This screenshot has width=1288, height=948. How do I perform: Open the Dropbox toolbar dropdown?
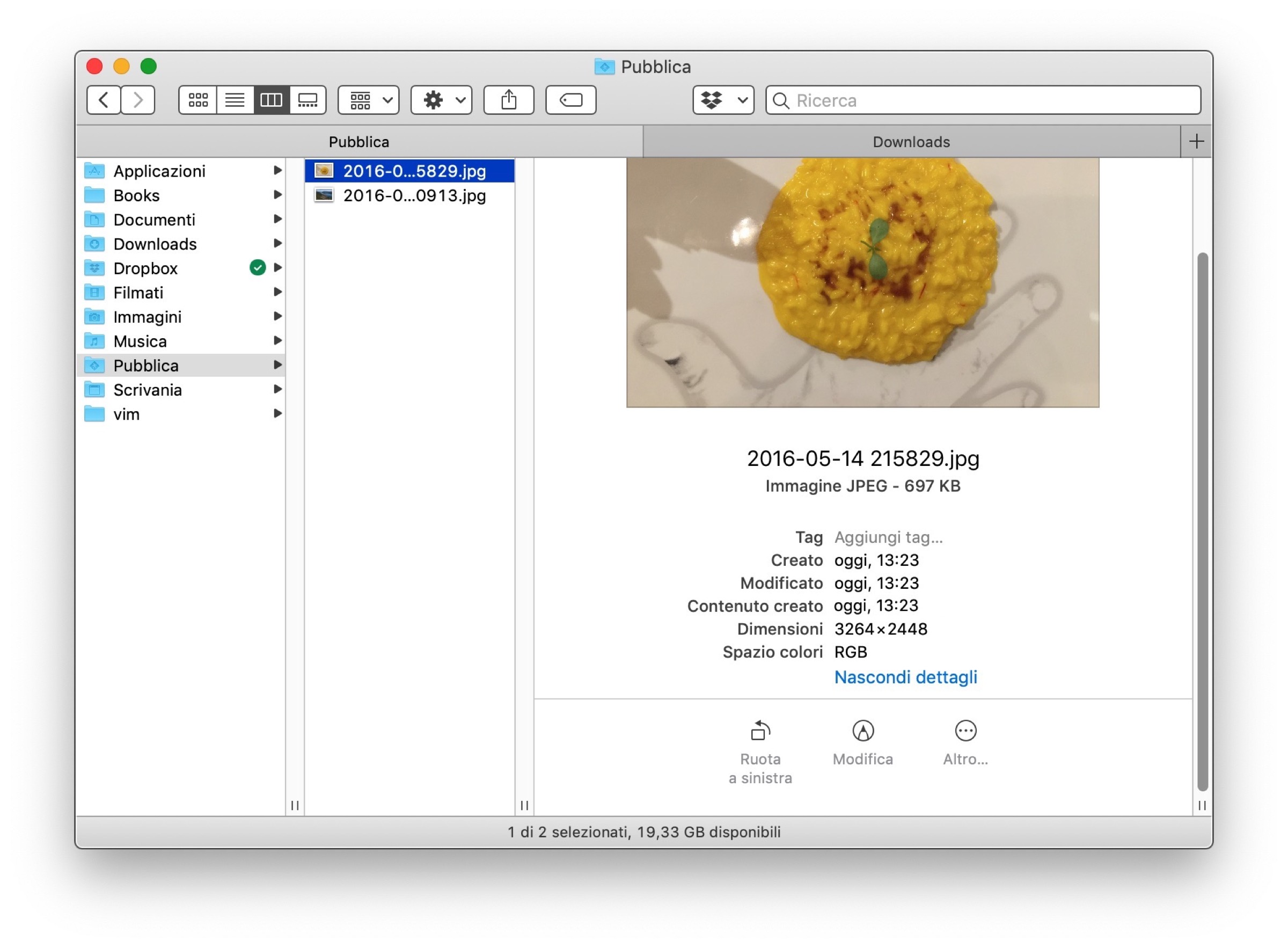pos(723,100)
